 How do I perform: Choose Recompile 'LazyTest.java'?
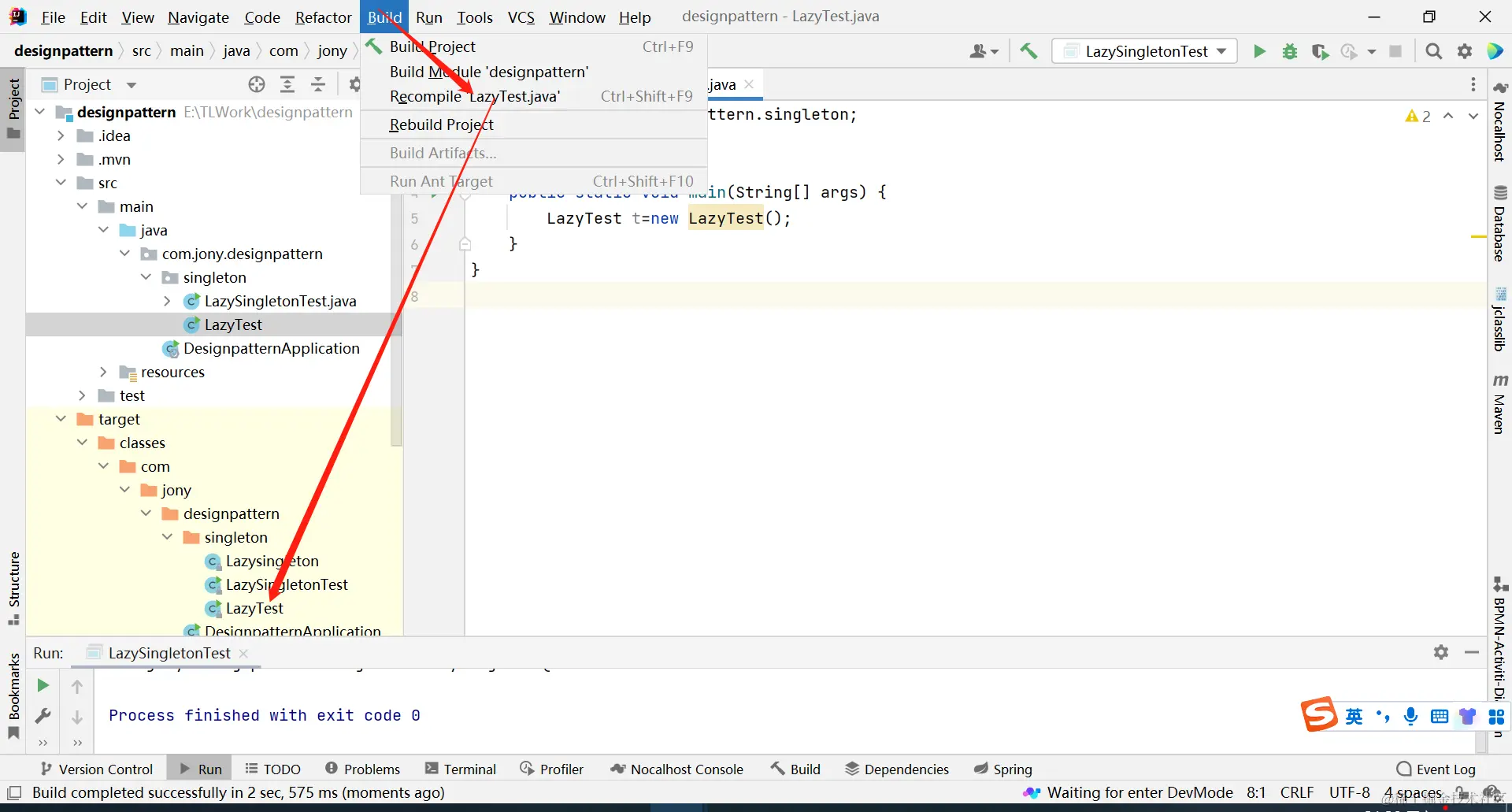click(533, 96)
